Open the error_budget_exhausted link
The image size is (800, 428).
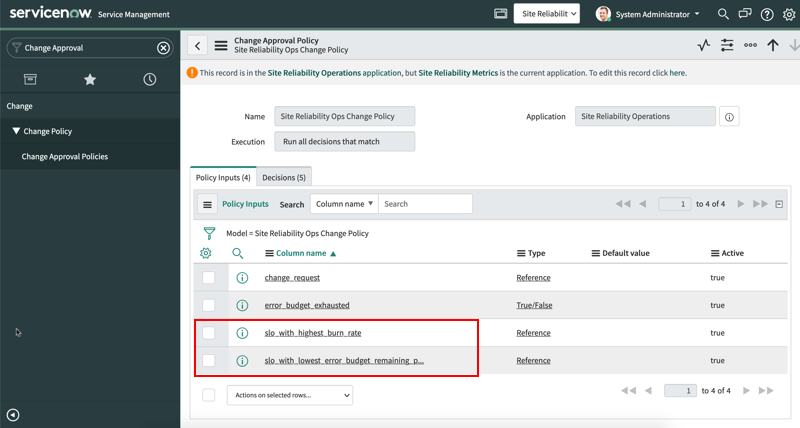tap(307, 305)
